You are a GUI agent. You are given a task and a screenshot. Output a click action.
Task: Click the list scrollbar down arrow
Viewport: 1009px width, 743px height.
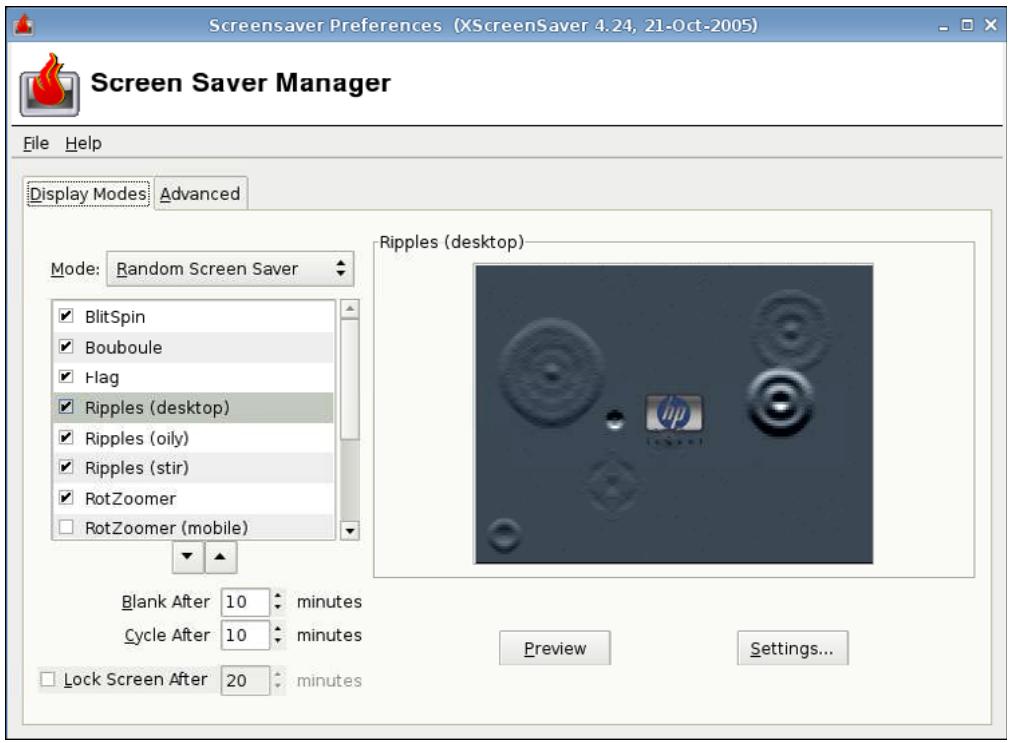[349, 531]
